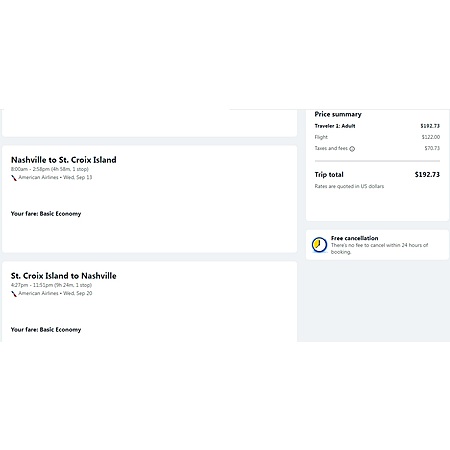
Task: Select the 4:27pm - 11:51pm flight time details
Action: [51, 285]
